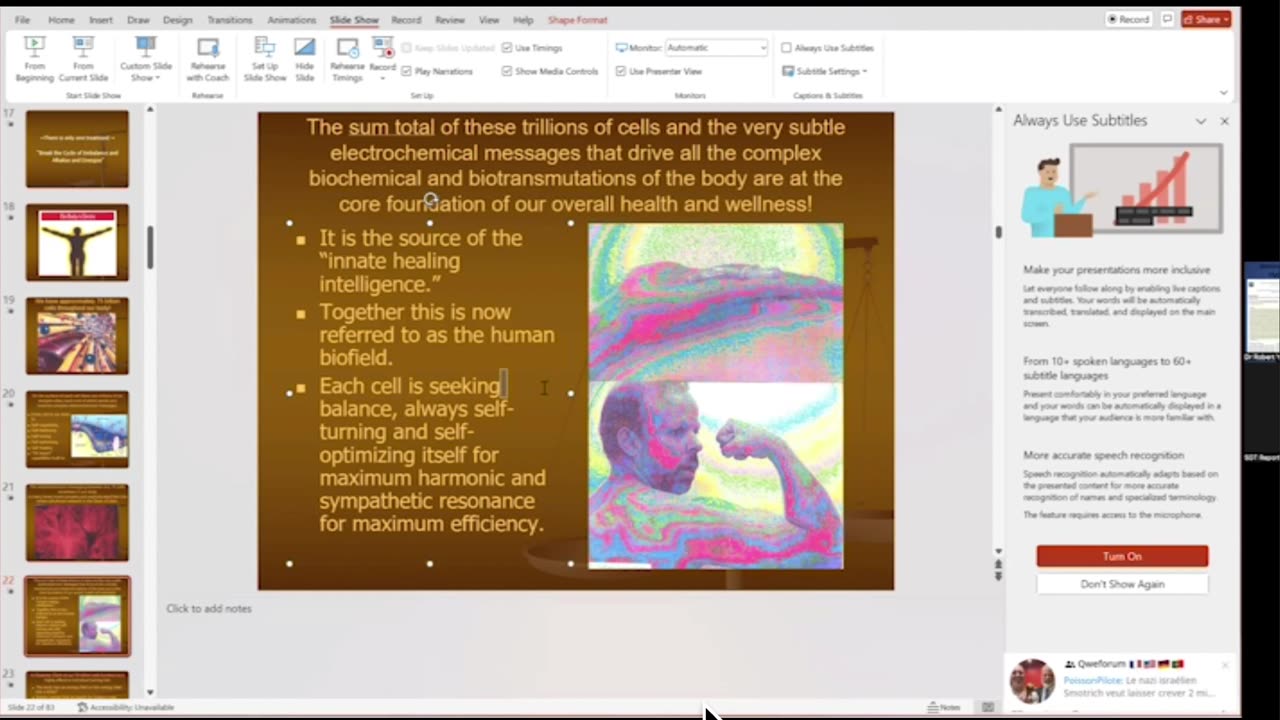
Task: Click Don't Show Again button
Action: click(1122, 584)
